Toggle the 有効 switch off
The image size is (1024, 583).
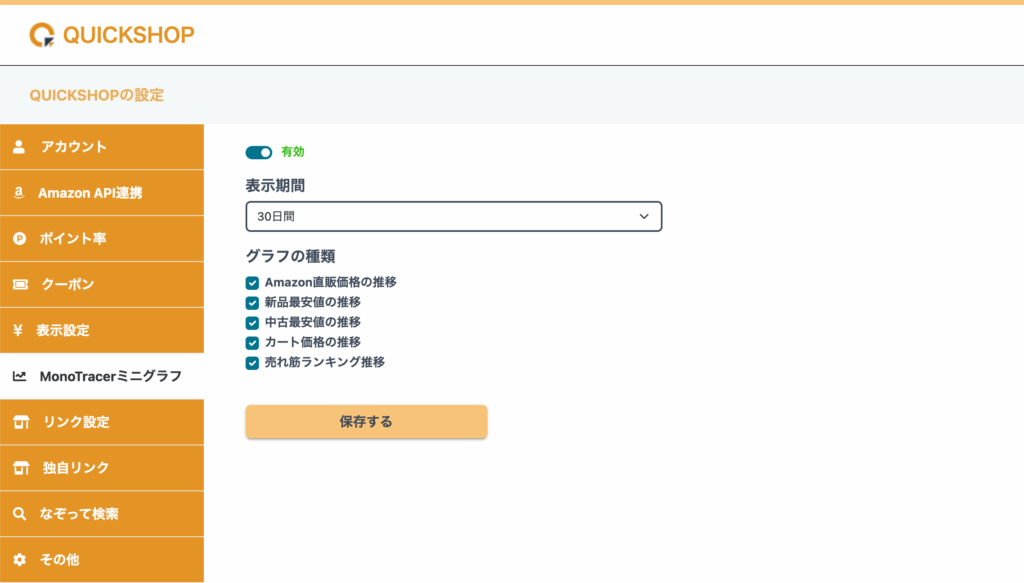(259, 152)
